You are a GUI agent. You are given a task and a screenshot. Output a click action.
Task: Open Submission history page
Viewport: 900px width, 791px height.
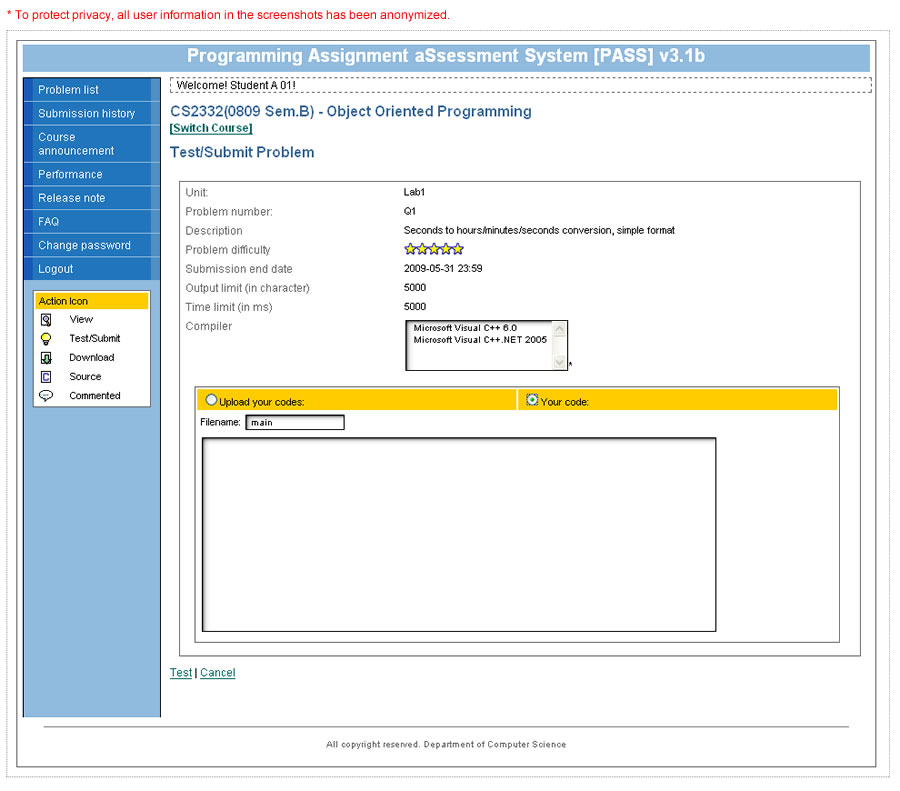(86, 114)
